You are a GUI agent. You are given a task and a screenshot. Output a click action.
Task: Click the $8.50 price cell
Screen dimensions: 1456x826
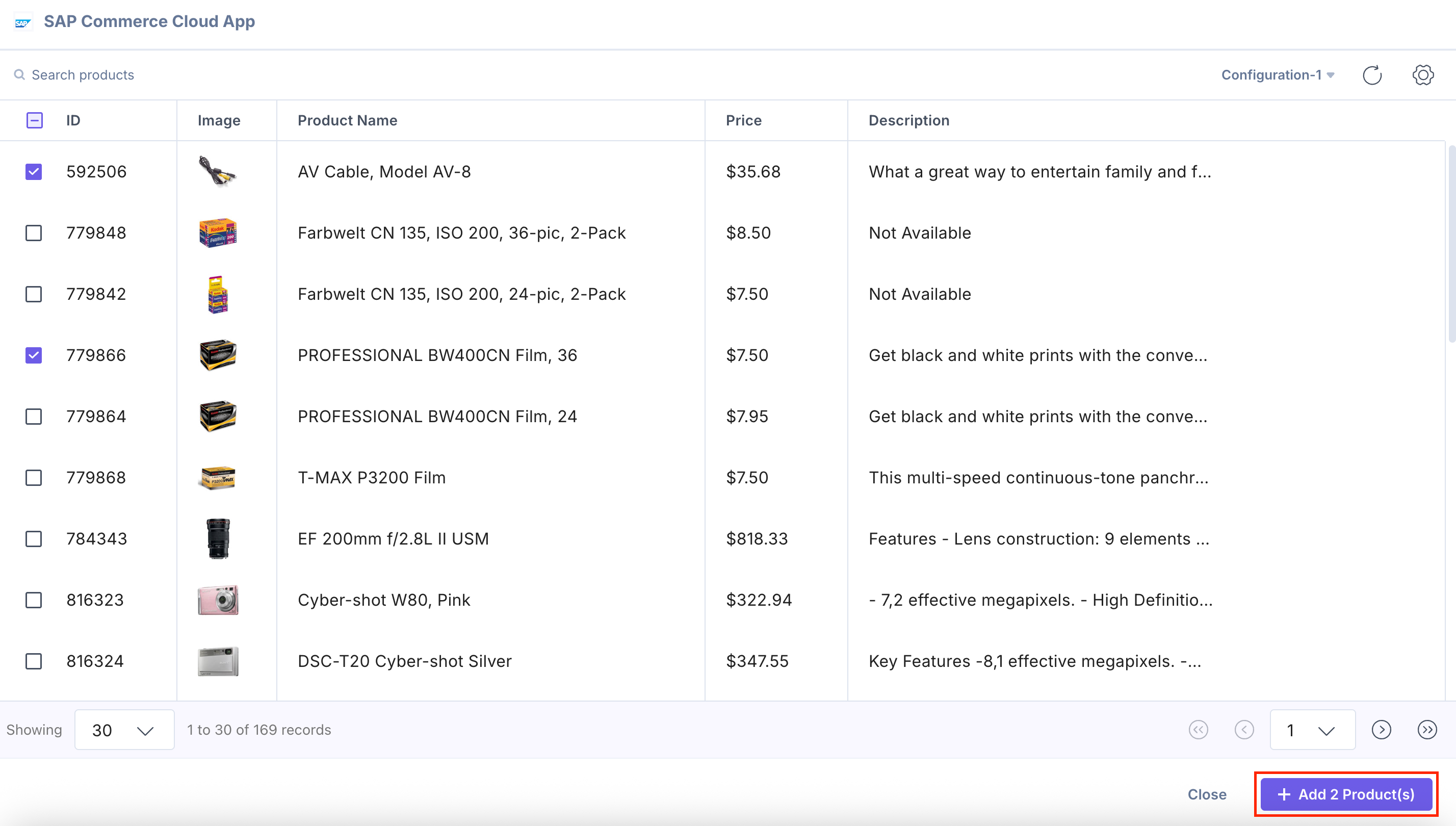(748, 233)
